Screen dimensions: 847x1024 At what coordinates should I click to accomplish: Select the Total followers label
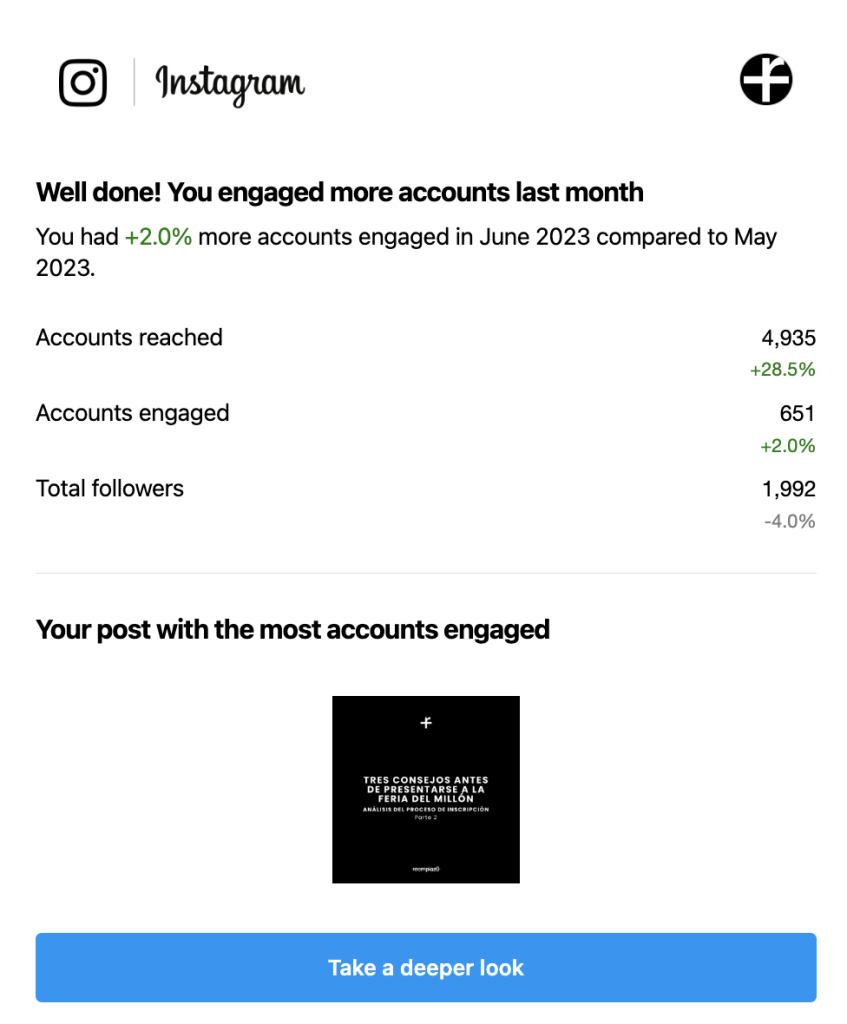coord(110,489)
